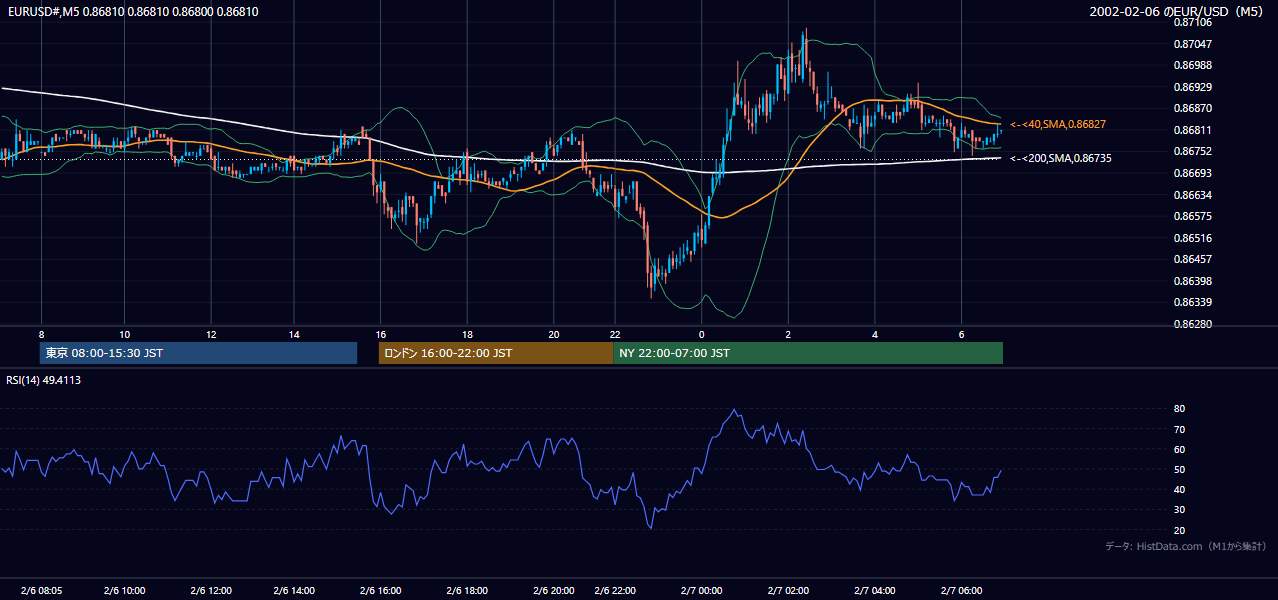Click the 200 SMA 0.86735 label
The height and width of the screenshot is (600, 1278).
pos(1060,158)
